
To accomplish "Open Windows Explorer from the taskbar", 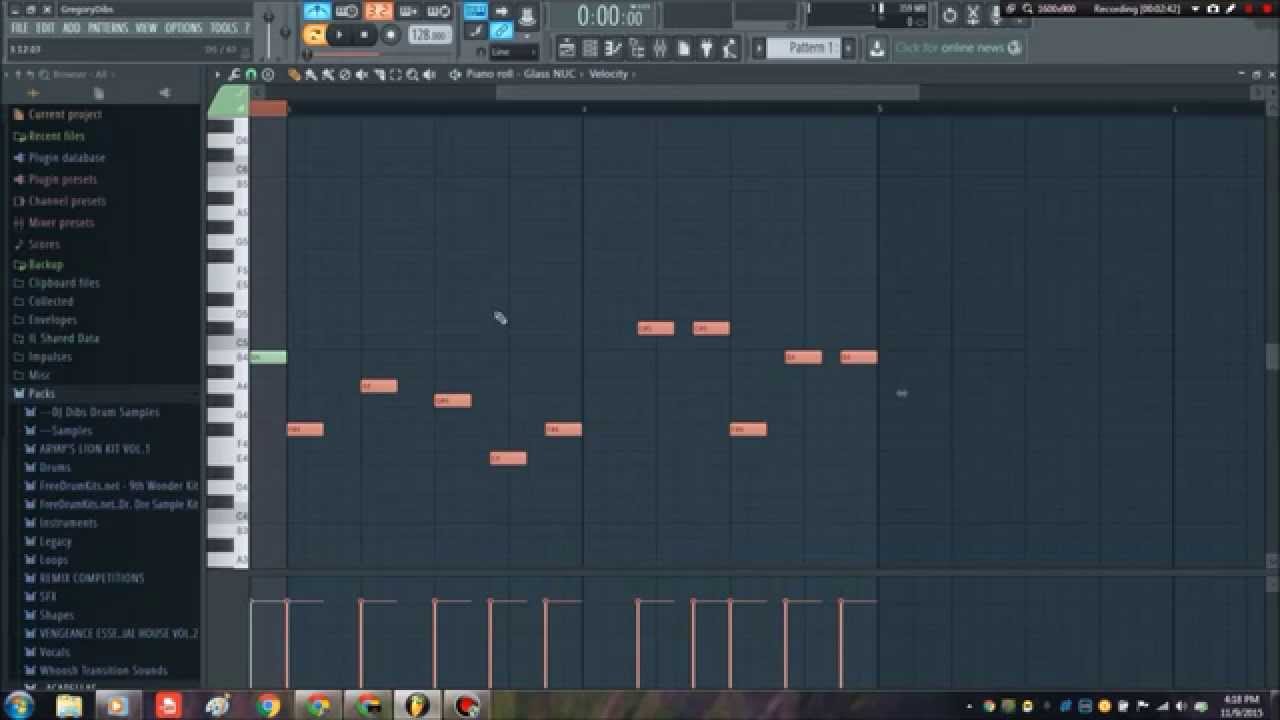I will click(x=68, y=706).
